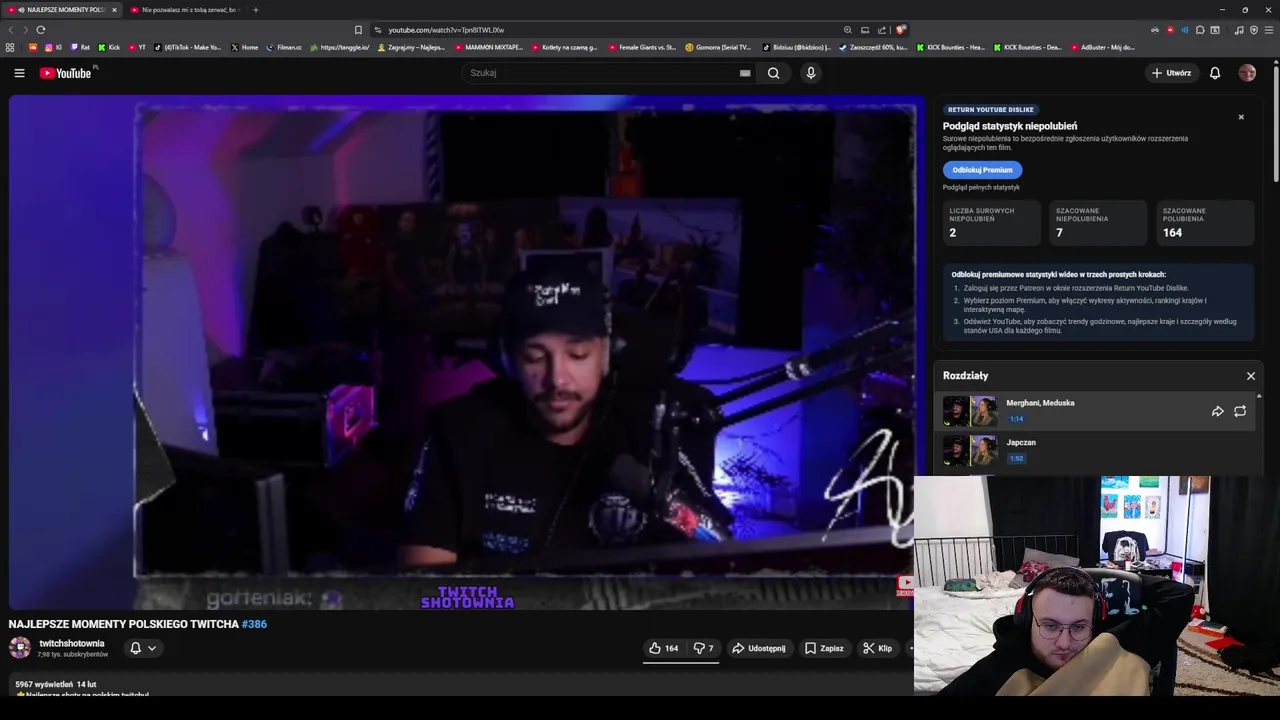Open the media control music note icon
This screenshot has height=720, width=1280.
tap(1239, 30)
